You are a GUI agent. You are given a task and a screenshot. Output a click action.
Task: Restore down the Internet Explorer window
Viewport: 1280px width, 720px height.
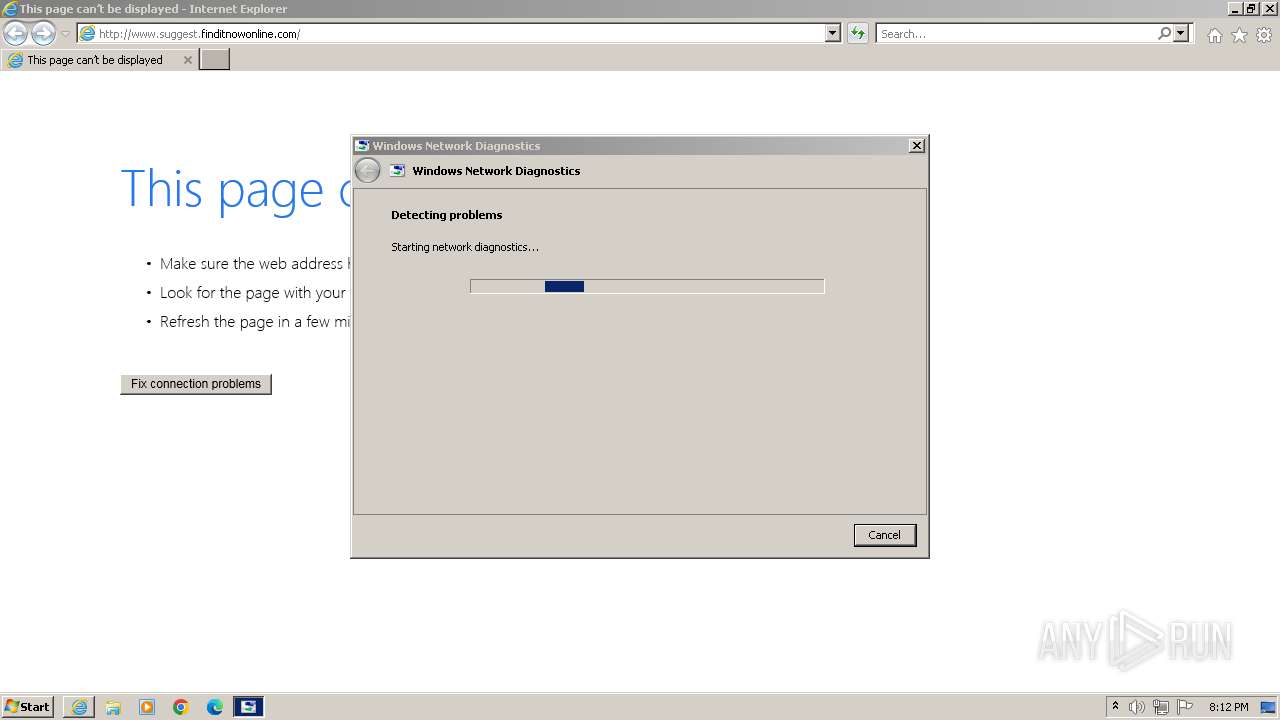(x=1251, y=9)
